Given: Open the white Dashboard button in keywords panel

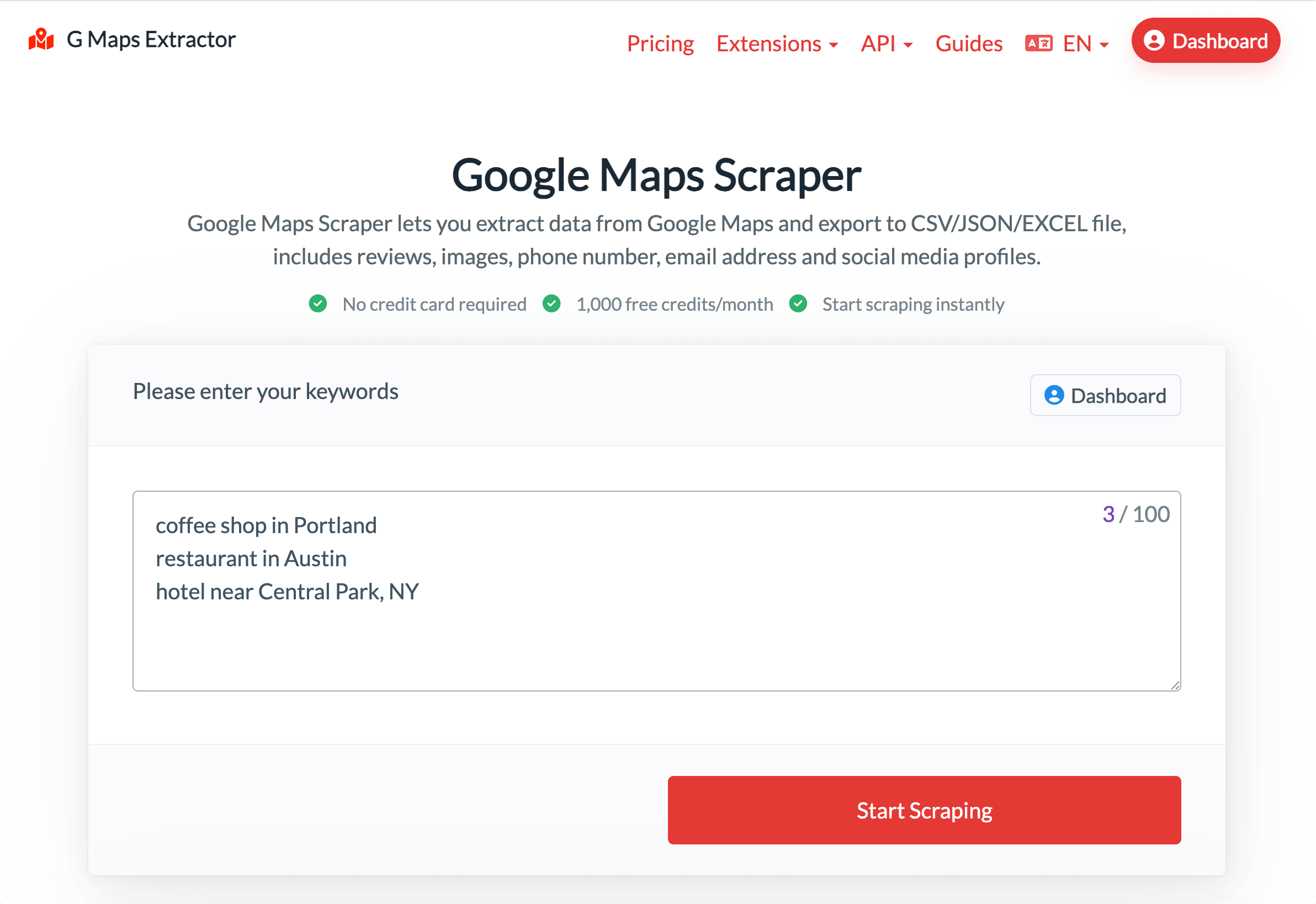Looking at the screenshot, I should coord(1105,395).
